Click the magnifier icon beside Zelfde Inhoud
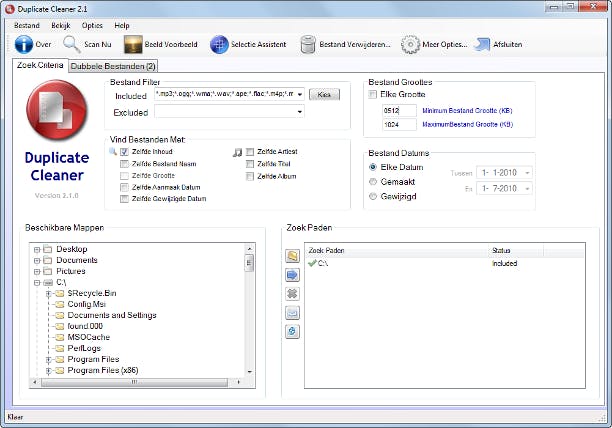 point(113,151)
